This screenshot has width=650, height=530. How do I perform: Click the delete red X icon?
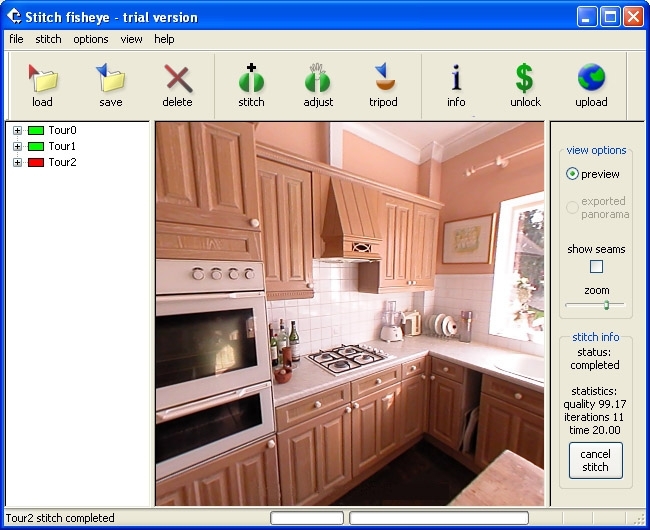[x=178, y=78]
